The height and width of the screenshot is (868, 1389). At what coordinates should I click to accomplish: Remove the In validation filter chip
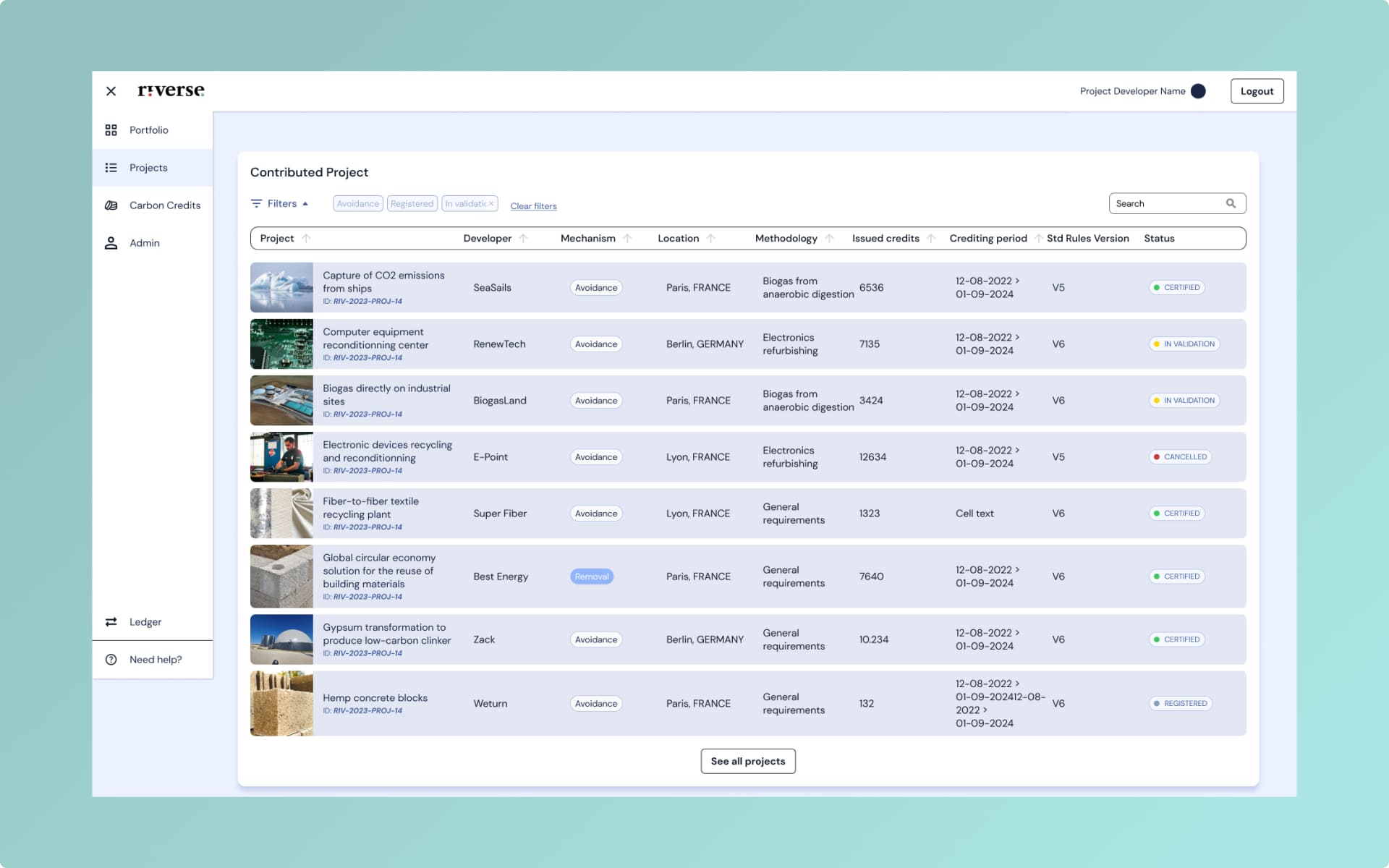(x=491, y=203)
